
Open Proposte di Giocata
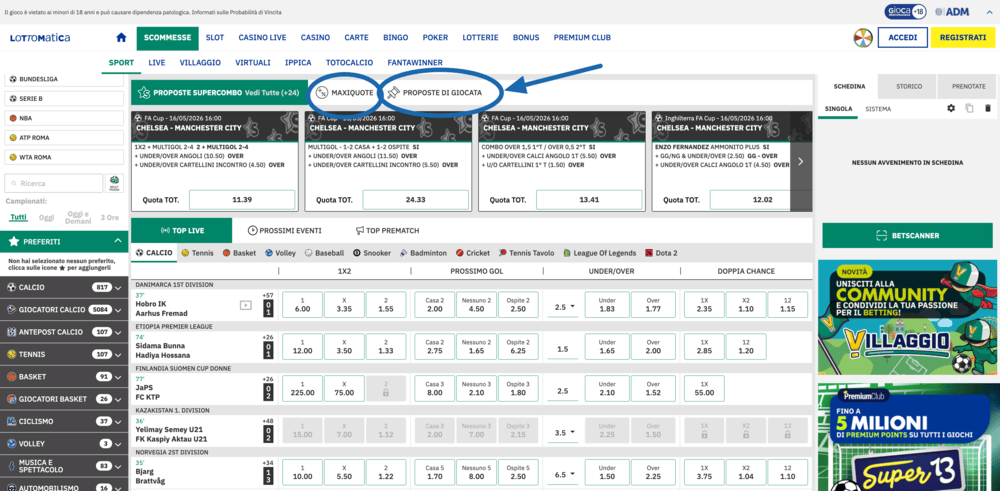(434, 92)
